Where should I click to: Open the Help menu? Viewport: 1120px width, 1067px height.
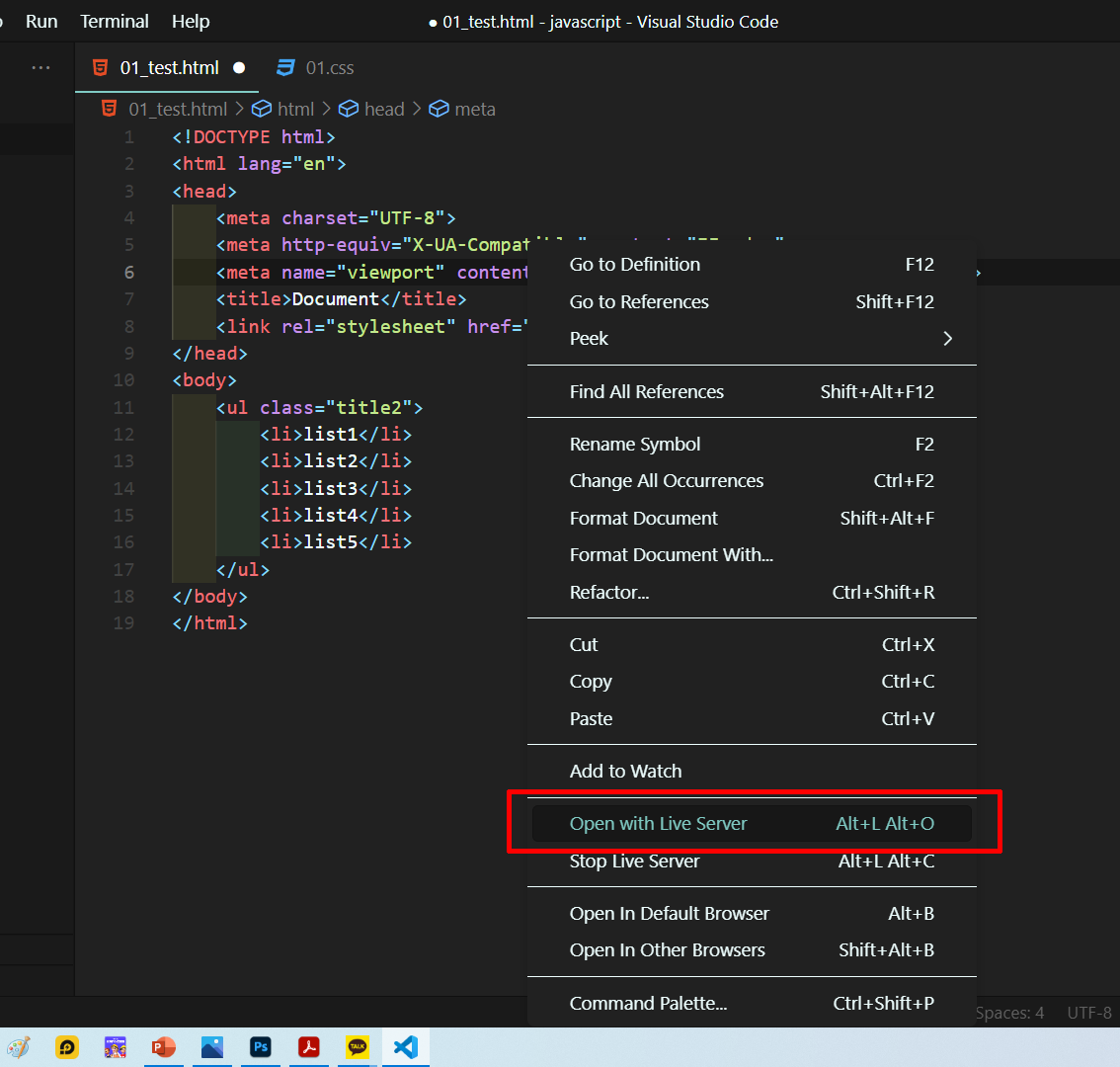click(x=191, y=22)
